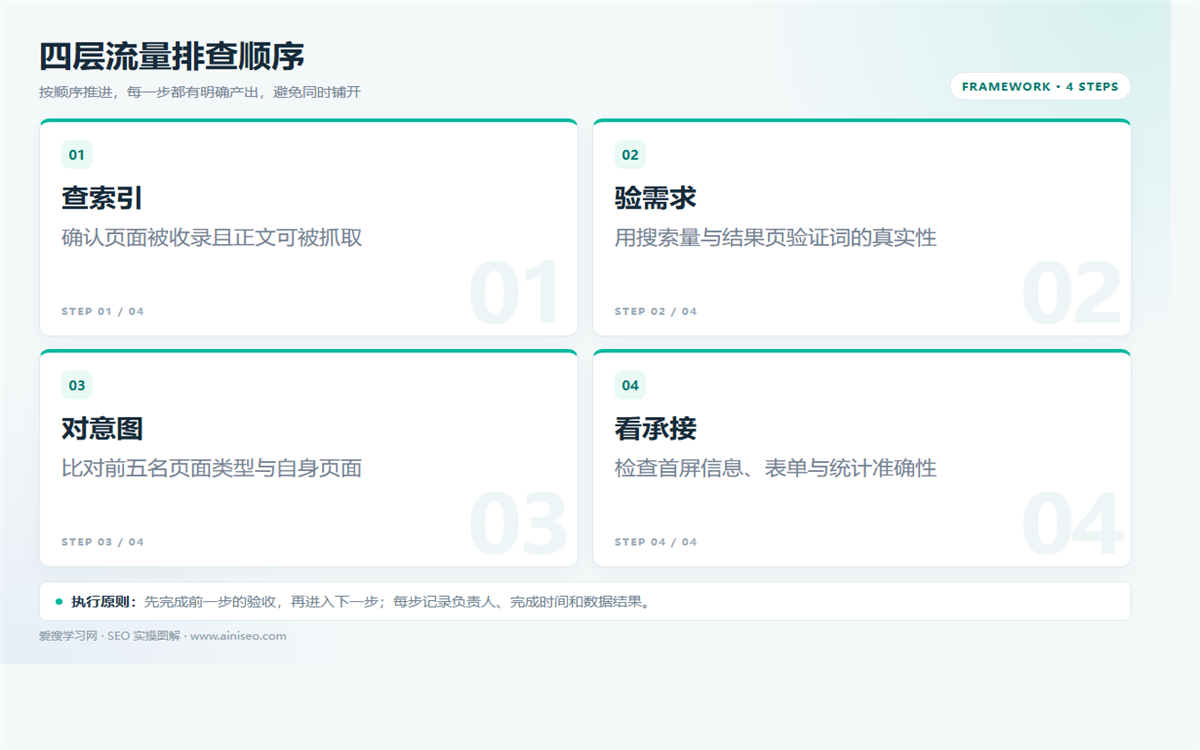This screenshot has width=1200, height=750.
Task: Click the green bullet before 执行原则
Action: (x=59, y=602)
